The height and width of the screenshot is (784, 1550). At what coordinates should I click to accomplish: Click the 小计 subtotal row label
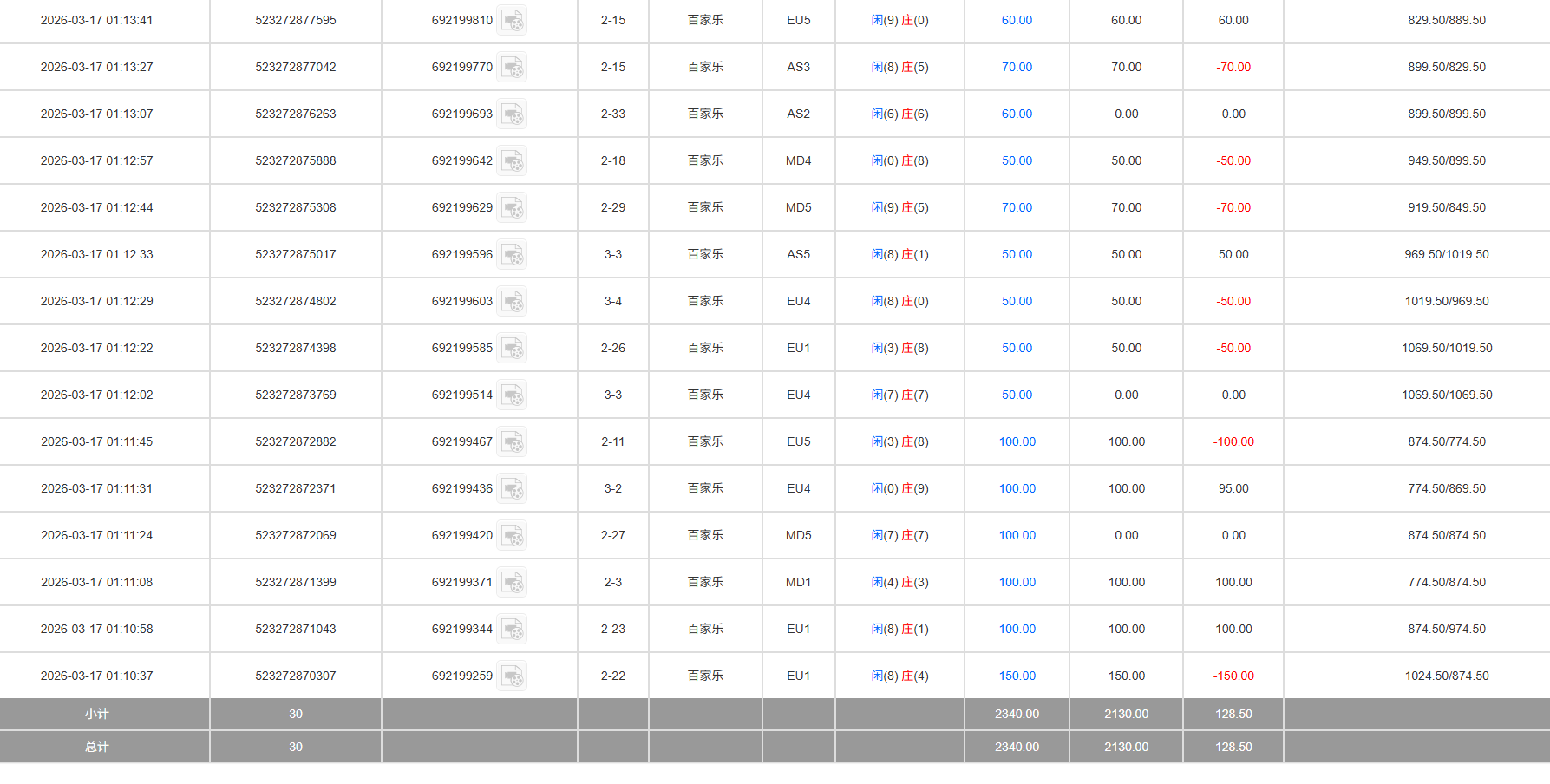(96, 714)
